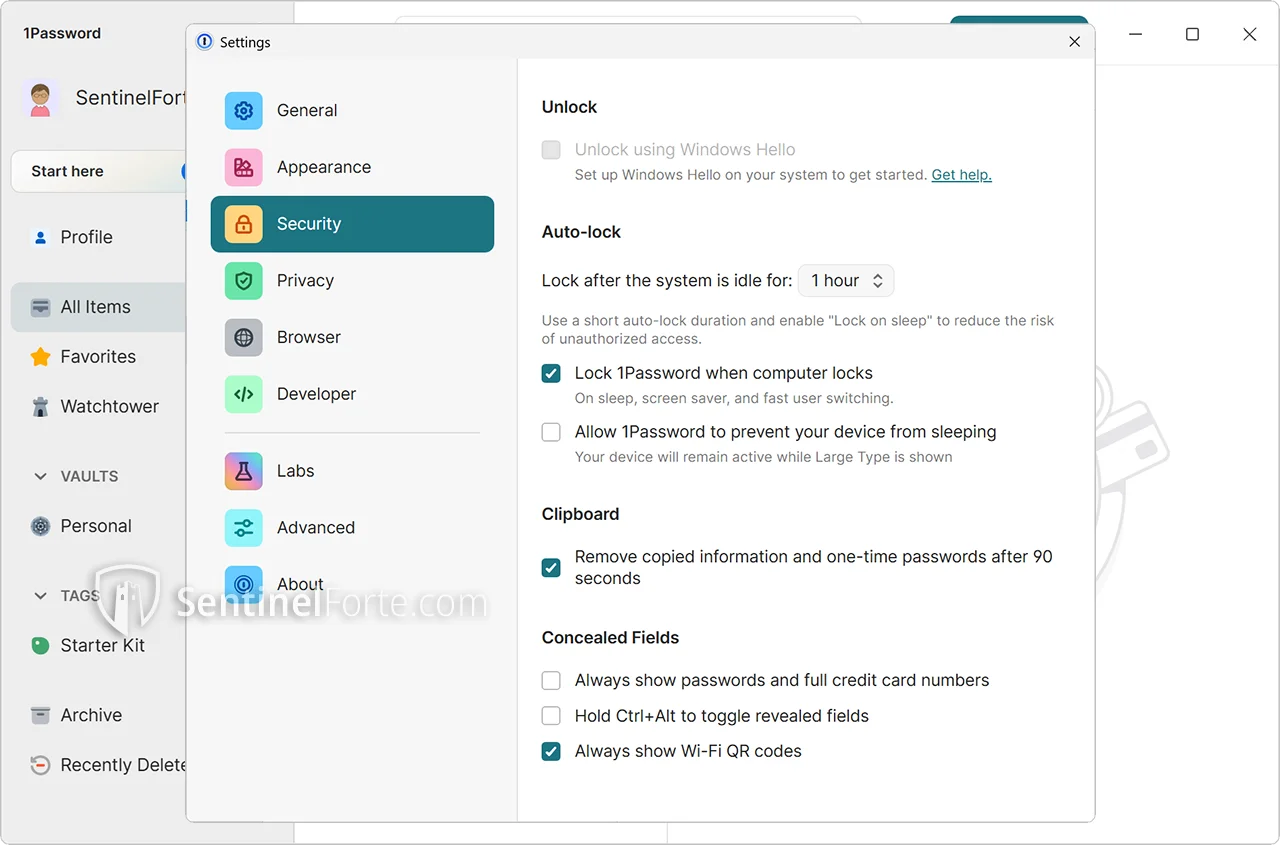Open Recently Deleted in the sidebar
The height and width of the screenshot is (845, 1280).
click(x=98, y=765)
